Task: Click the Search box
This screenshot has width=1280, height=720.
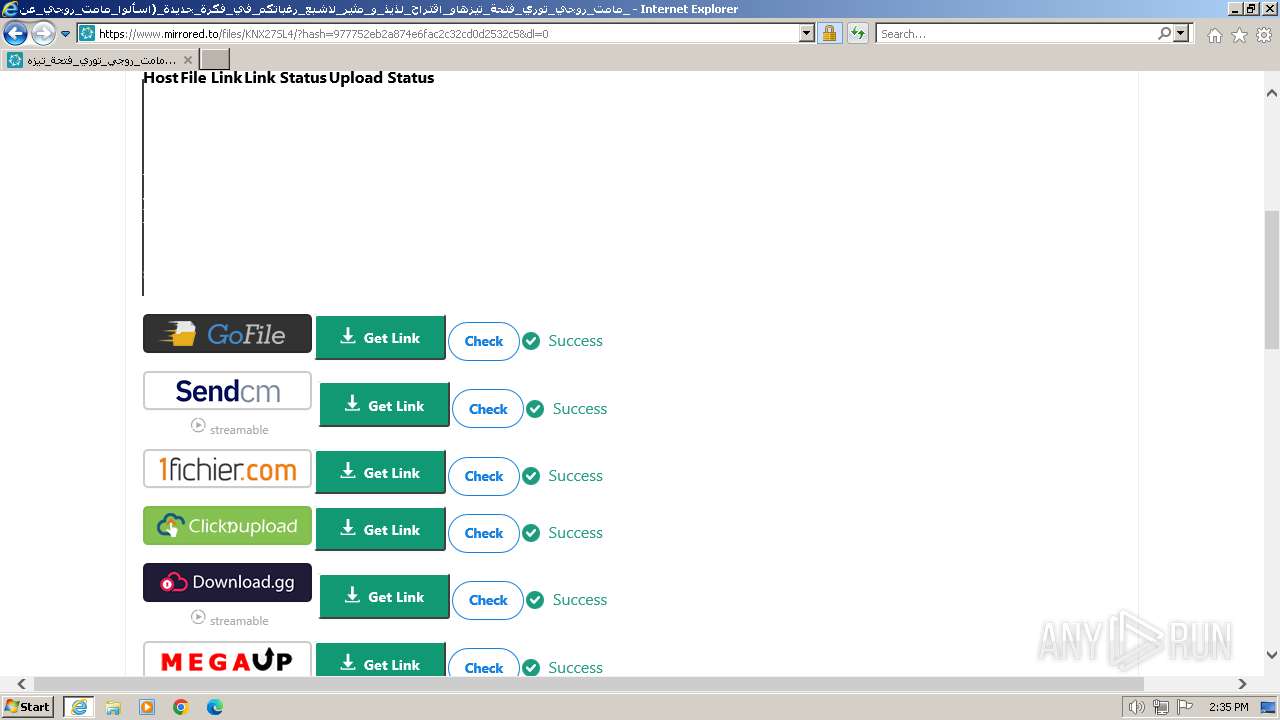Action: pyautogui.click(x=1017, y=33)
